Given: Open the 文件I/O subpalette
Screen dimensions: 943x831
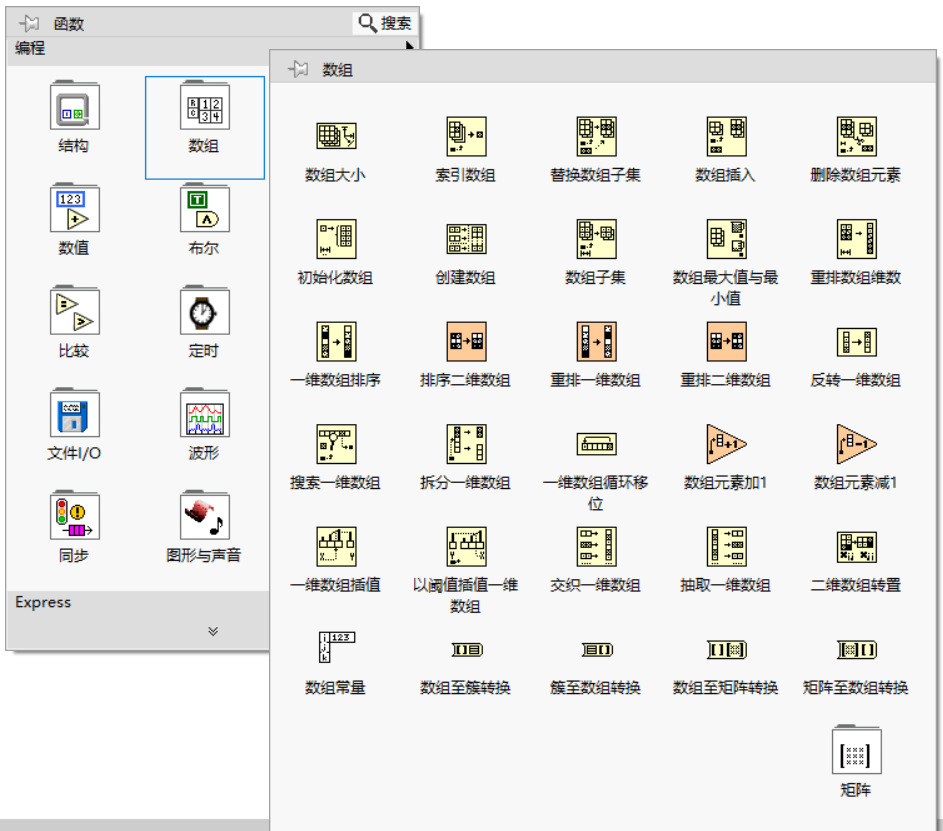Looking at the screenshot, I should coord(75,414).
